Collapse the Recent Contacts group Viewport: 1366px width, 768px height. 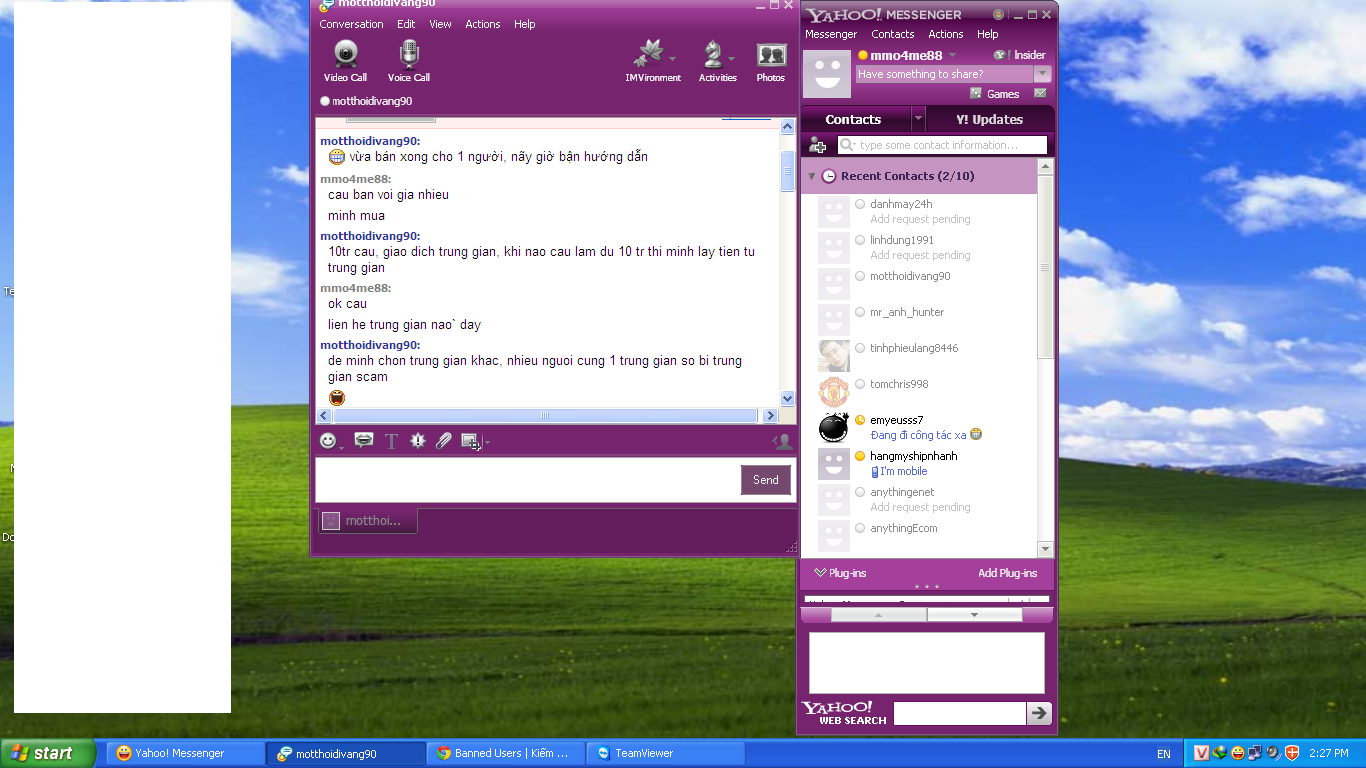812,177
